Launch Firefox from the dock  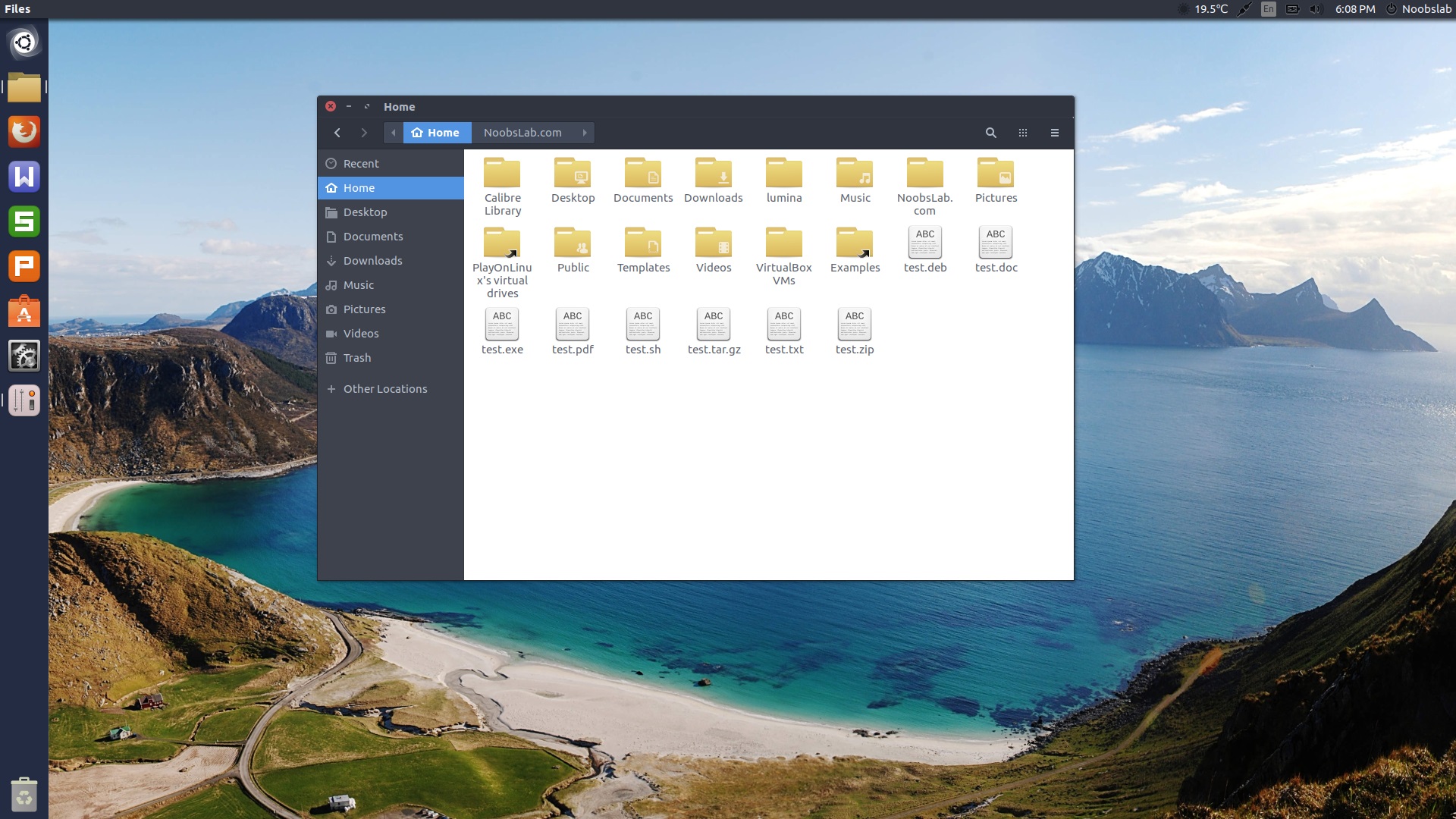point(24,131)
